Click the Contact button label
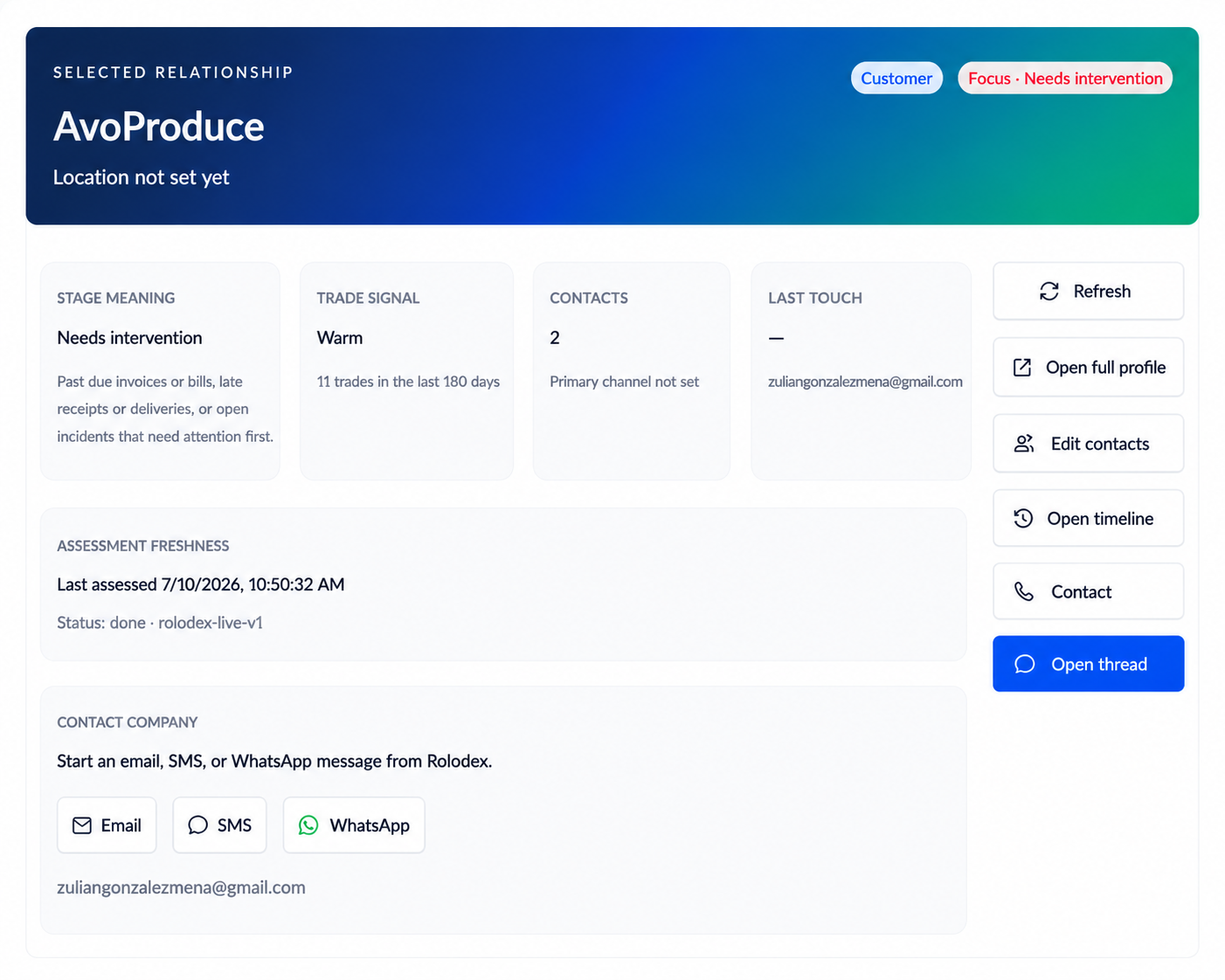Viewport: 1225px width, 980px height. [1081, 592]
